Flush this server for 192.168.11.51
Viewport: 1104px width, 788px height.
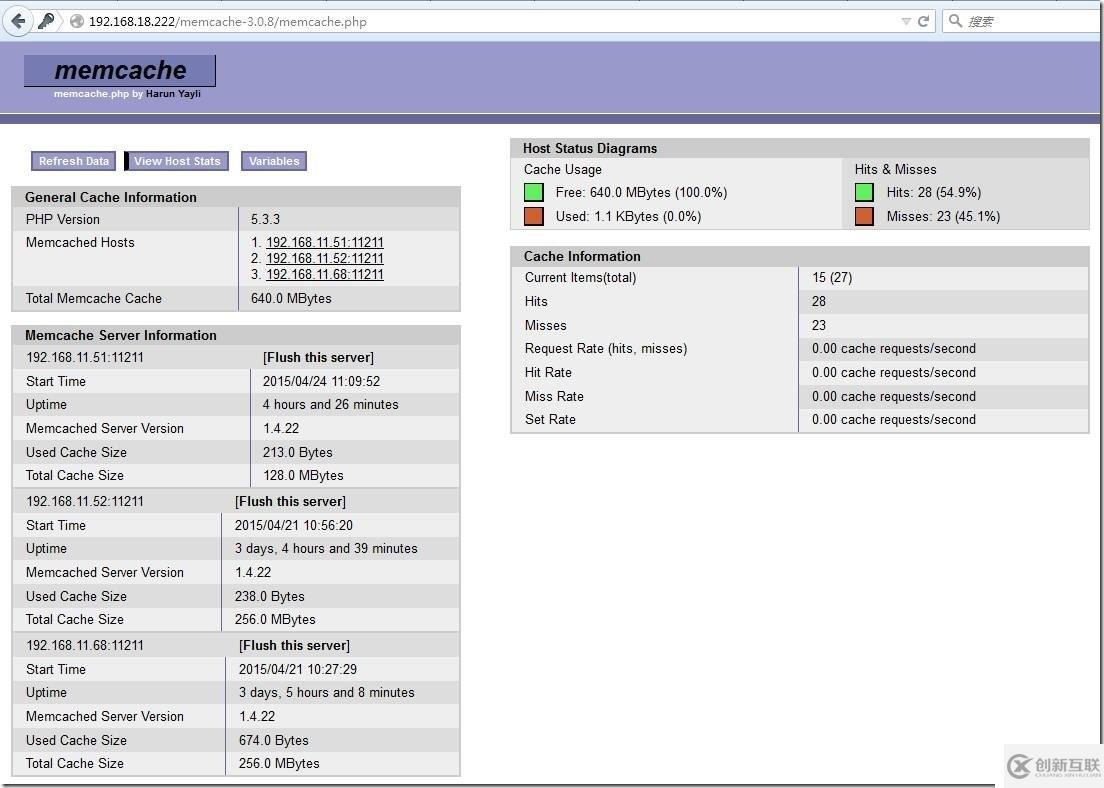click(x=318, y=358)
